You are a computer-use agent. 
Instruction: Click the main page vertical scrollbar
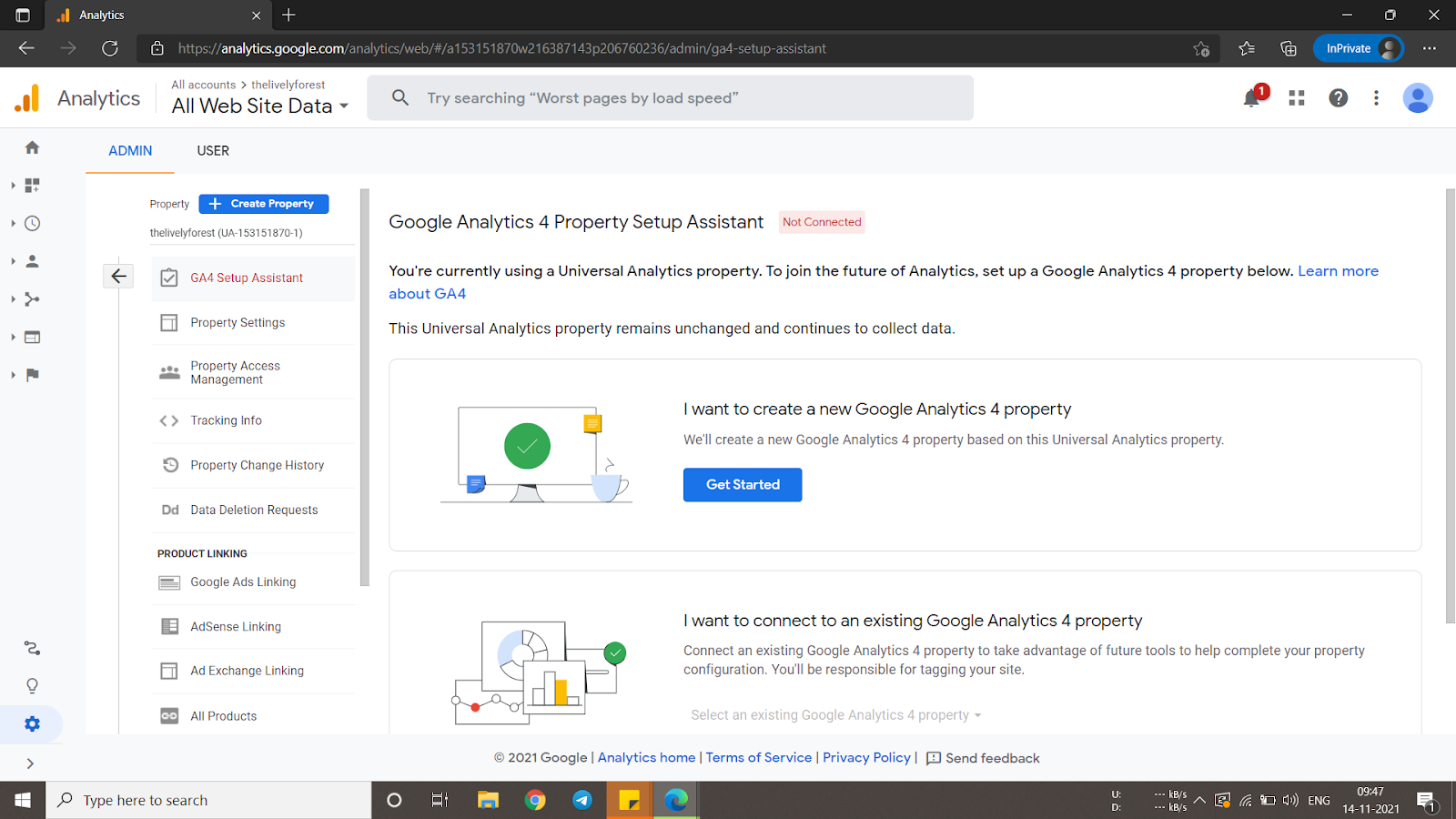pyautogui.click(x=1451, y=406)
